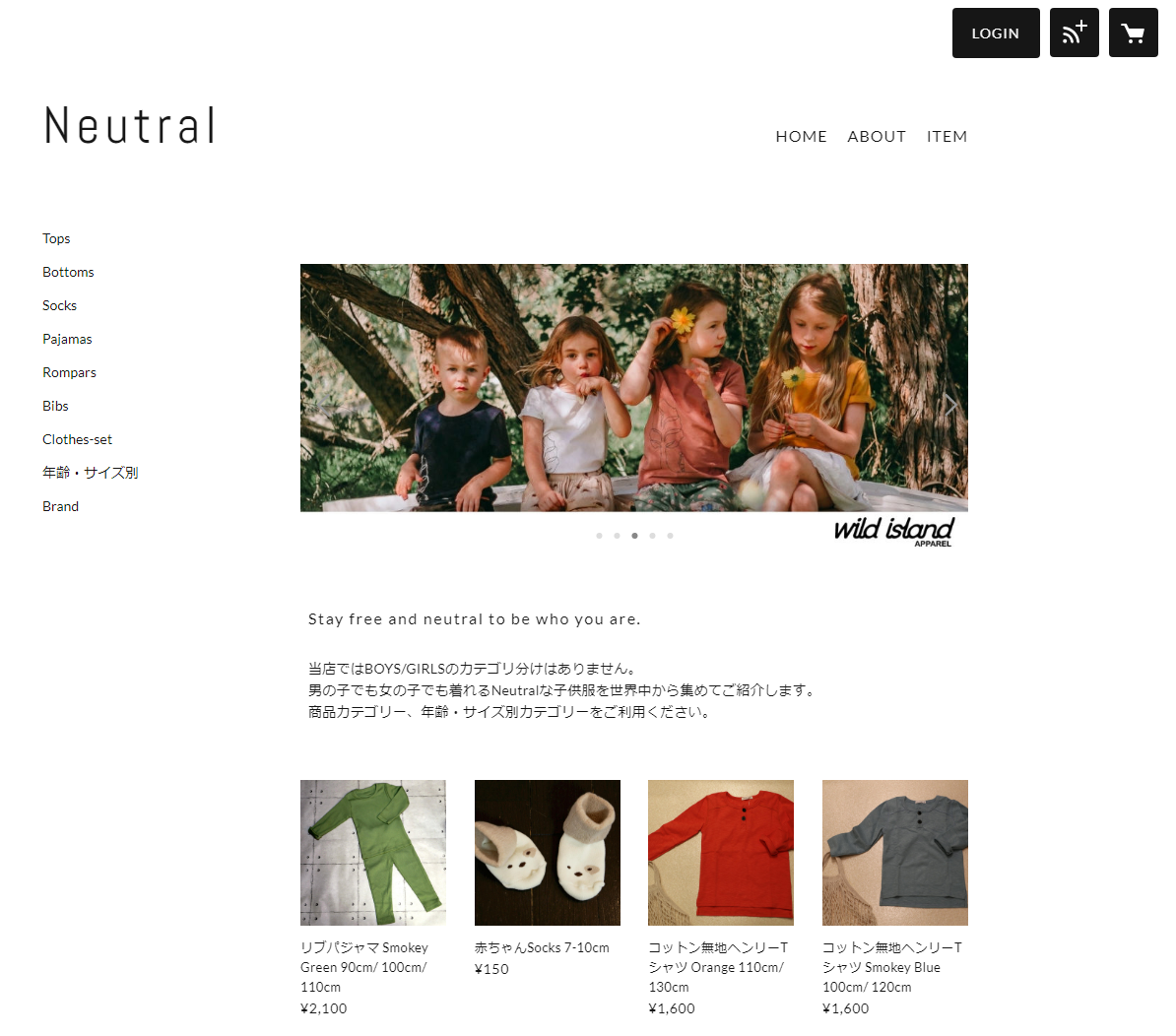The width and height of the screenshot is (1176, 1036).
Task: Advance the banner with right arrow
Action: [949, 405]
